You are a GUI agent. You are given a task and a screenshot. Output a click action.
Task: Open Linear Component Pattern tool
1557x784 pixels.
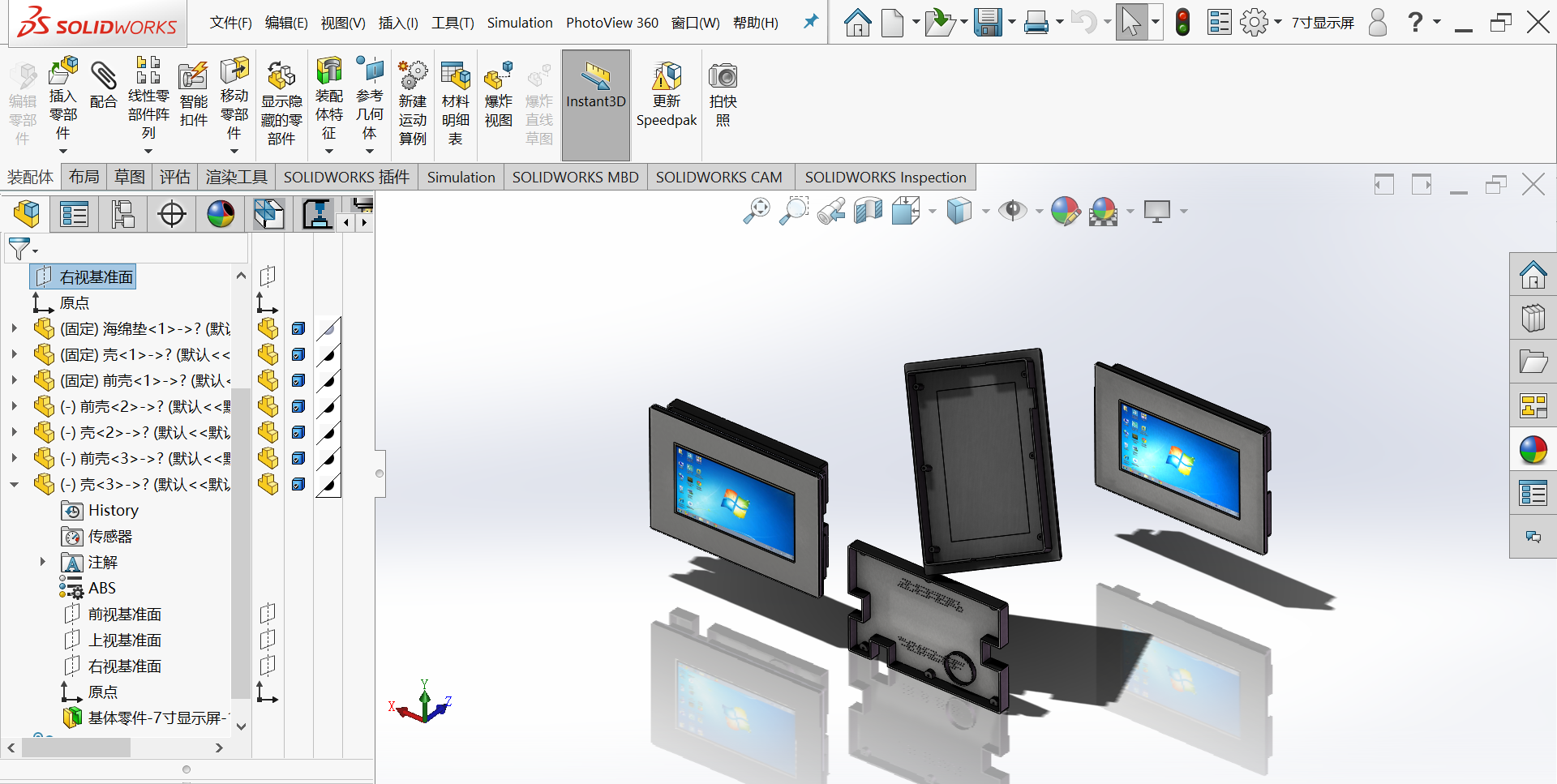[148, 70]
